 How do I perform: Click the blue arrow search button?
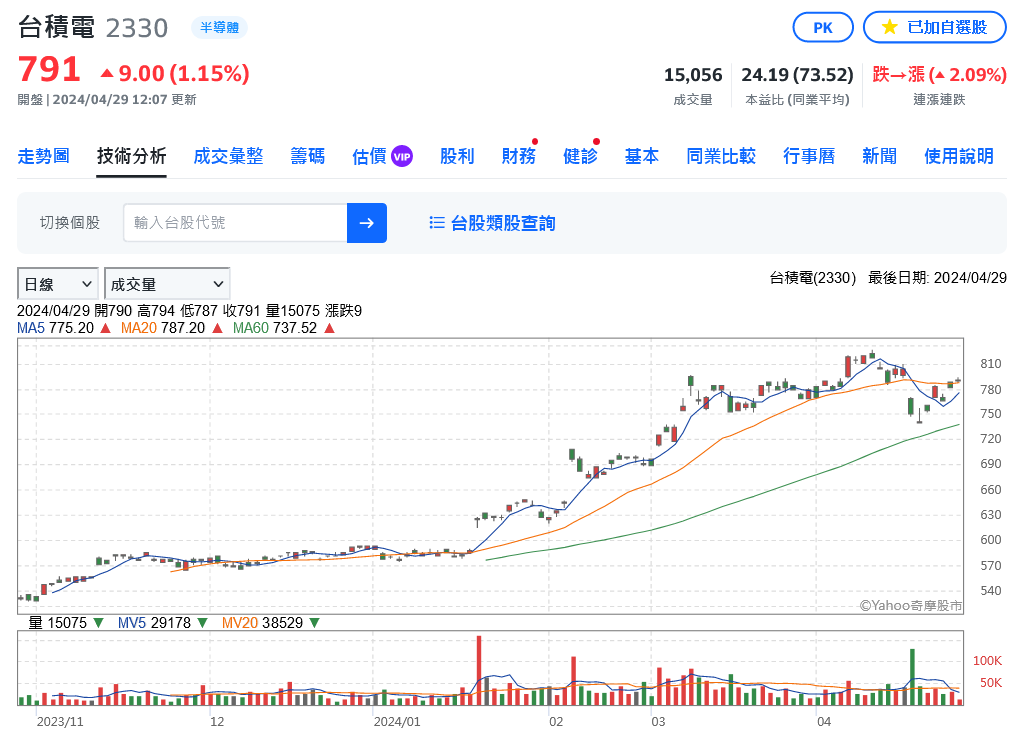point(367,223)
